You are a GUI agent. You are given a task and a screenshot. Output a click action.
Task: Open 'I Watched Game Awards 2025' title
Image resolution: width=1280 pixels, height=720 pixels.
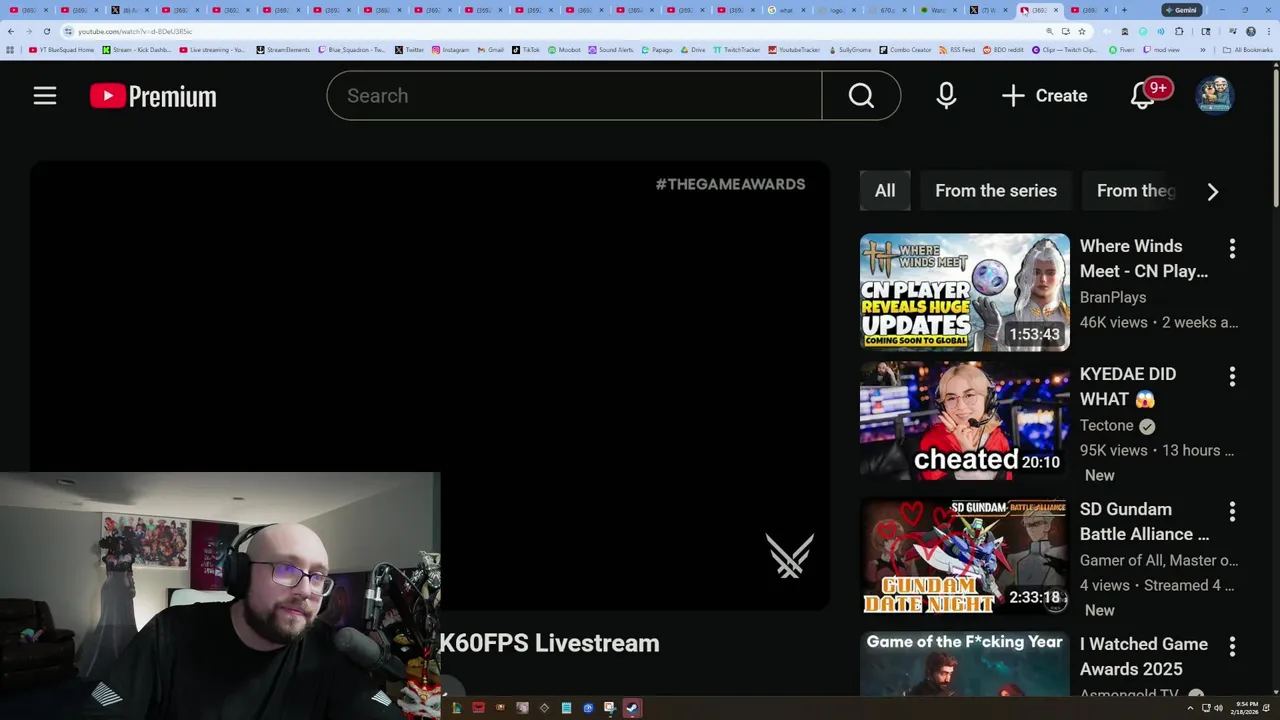pyautogui.click(x=1144, y=657)
